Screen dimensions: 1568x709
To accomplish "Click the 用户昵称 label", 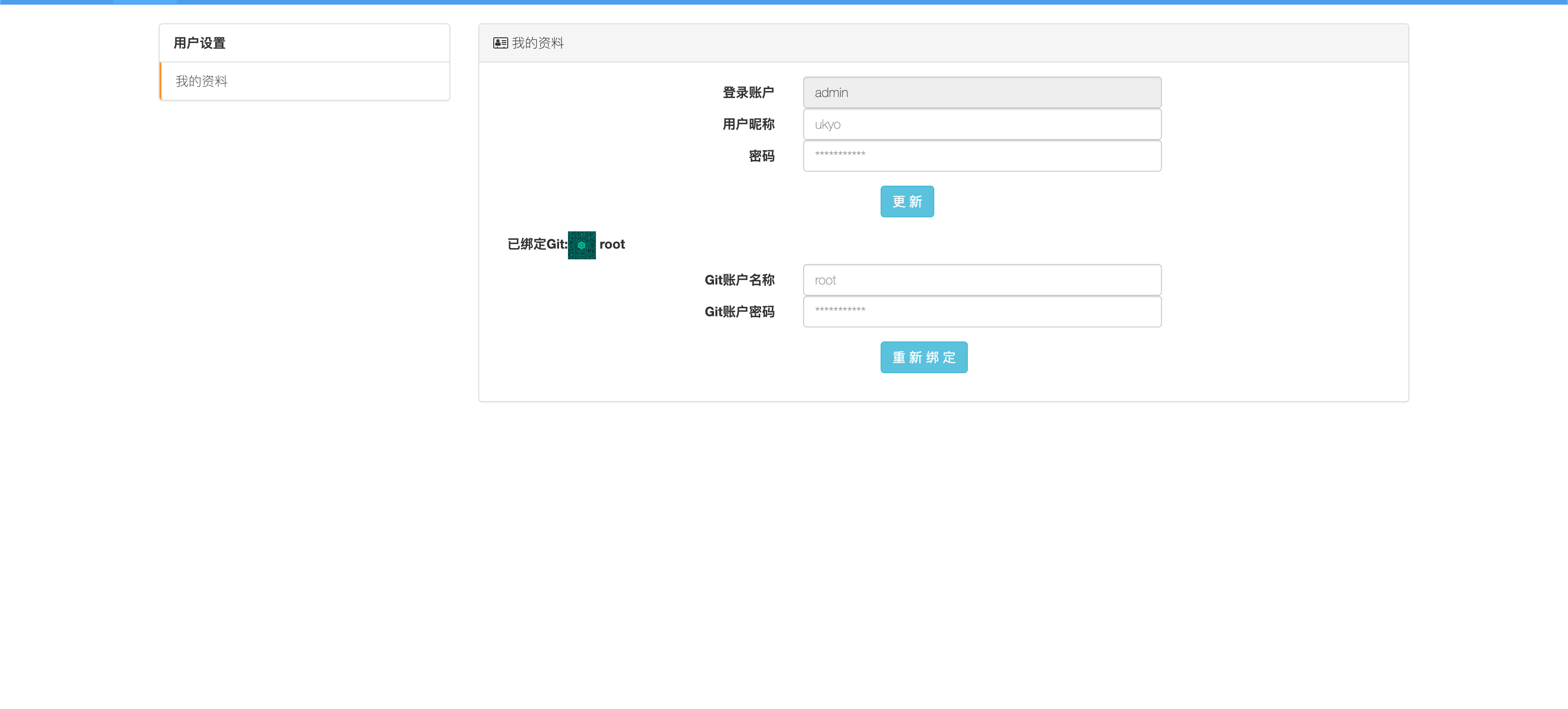I will [748, 124].
